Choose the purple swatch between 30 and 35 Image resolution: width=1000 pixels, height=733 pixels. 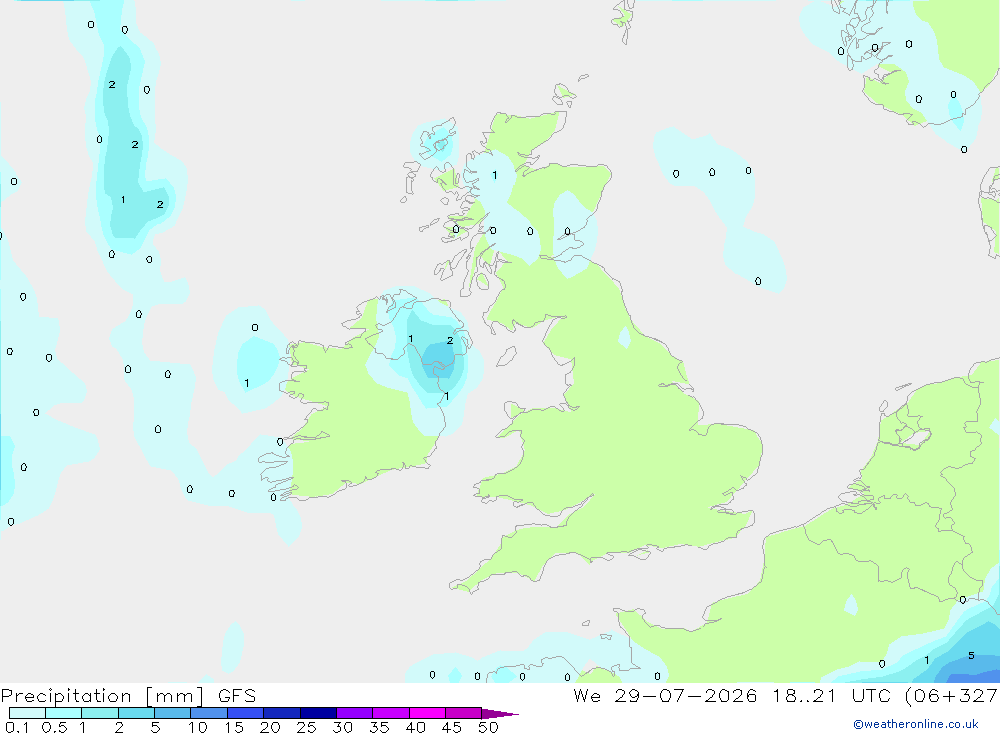[x=354, y=713]
